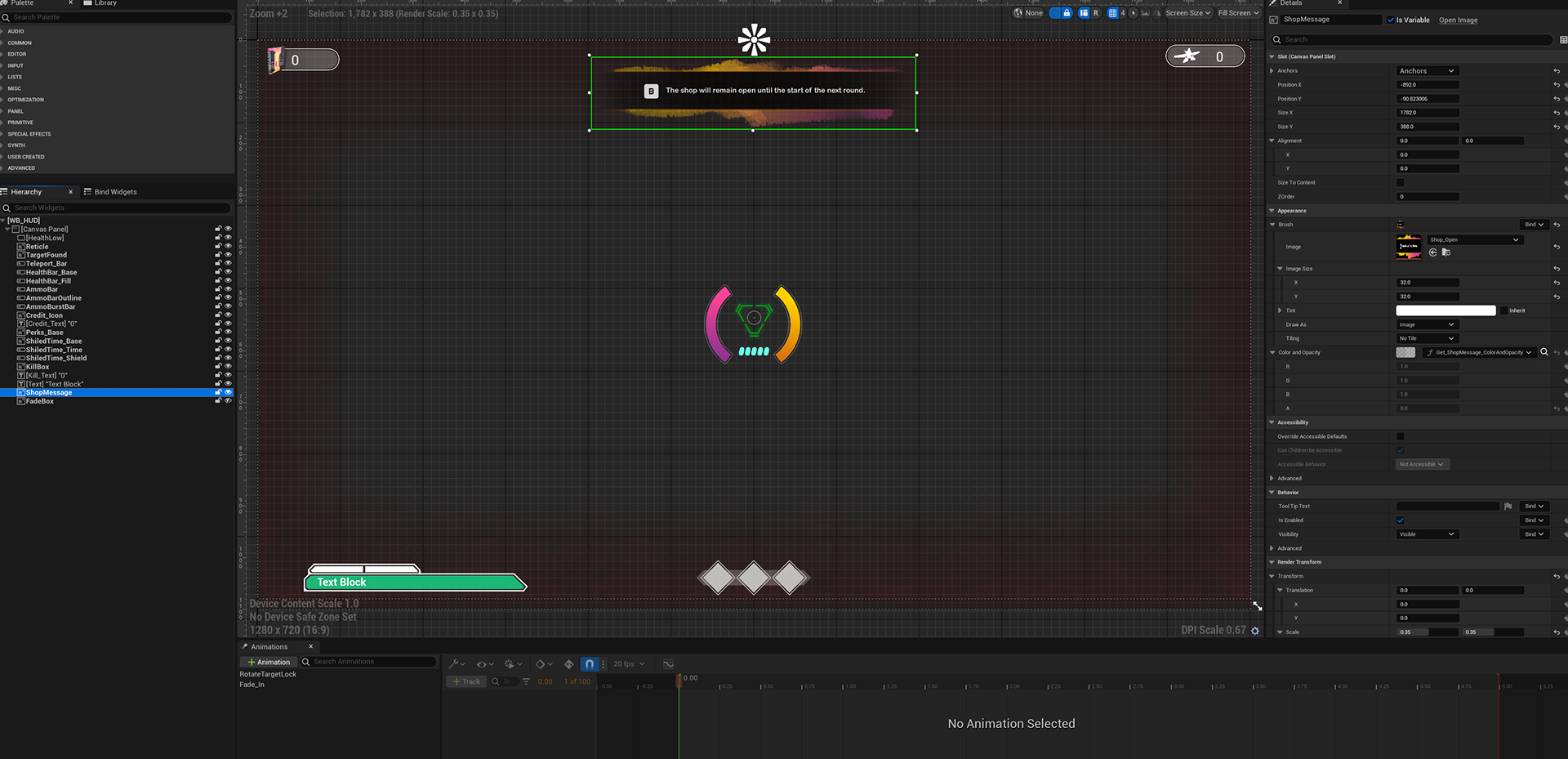Open the sequencer playback options menu
The width and height of the screenshot is (1568, 759).
coord(513,664)
